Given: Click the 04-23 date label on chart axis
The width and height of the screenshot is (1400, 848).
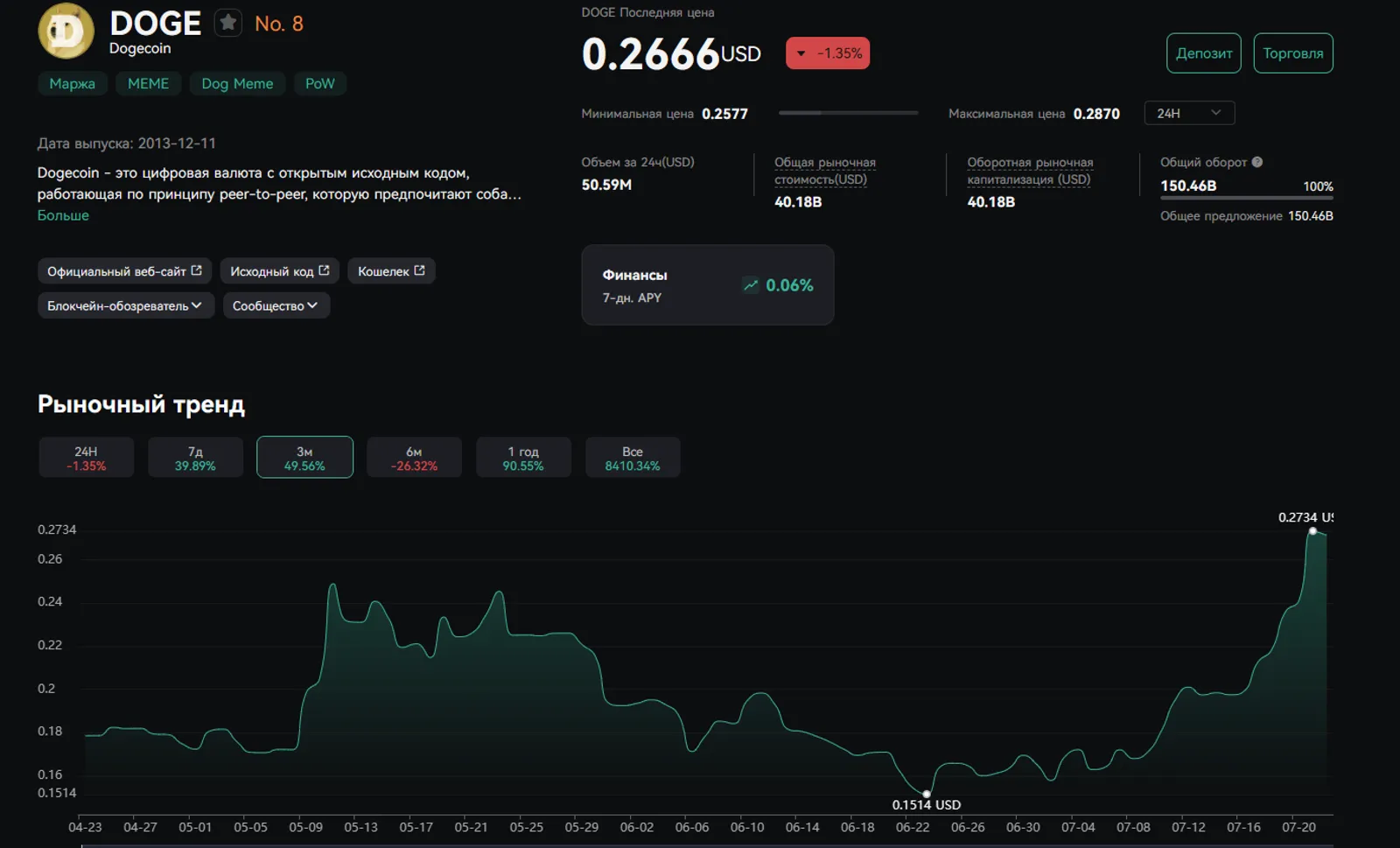Looking at the screenshot, I should point(85,827).
